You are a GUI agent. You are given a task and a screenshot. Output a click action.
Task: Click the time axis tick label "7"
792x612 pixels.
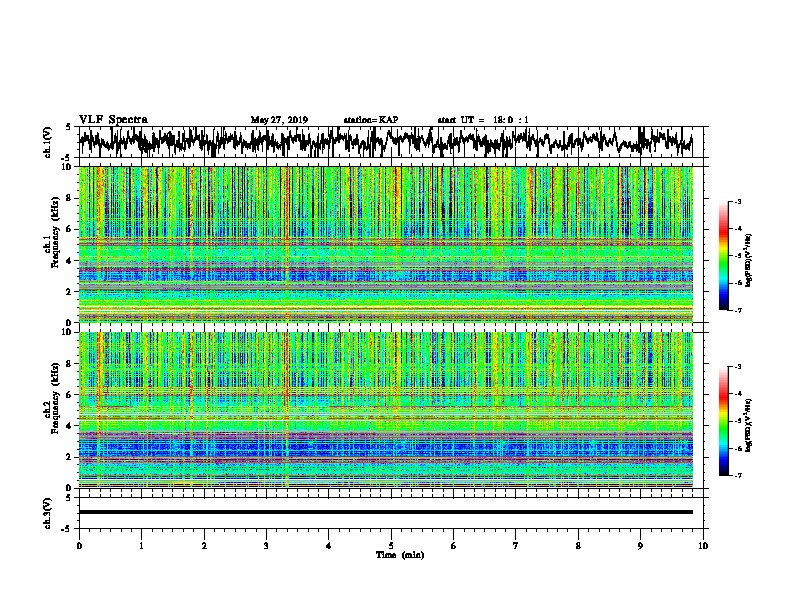(x=516, y=545)
